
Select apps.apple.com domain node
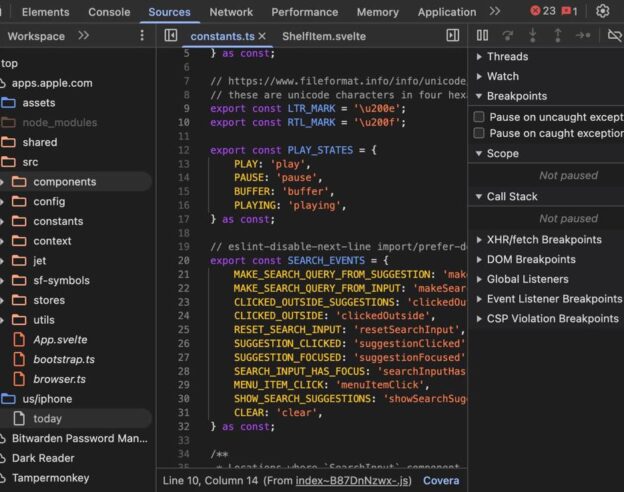(x=52, y=83)
